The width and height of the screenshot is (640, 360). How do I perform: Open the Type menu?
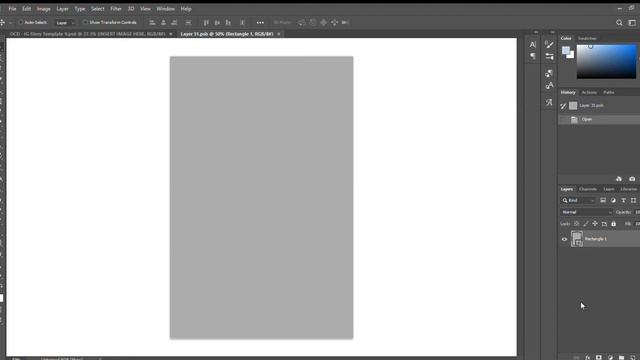[80, 9]
